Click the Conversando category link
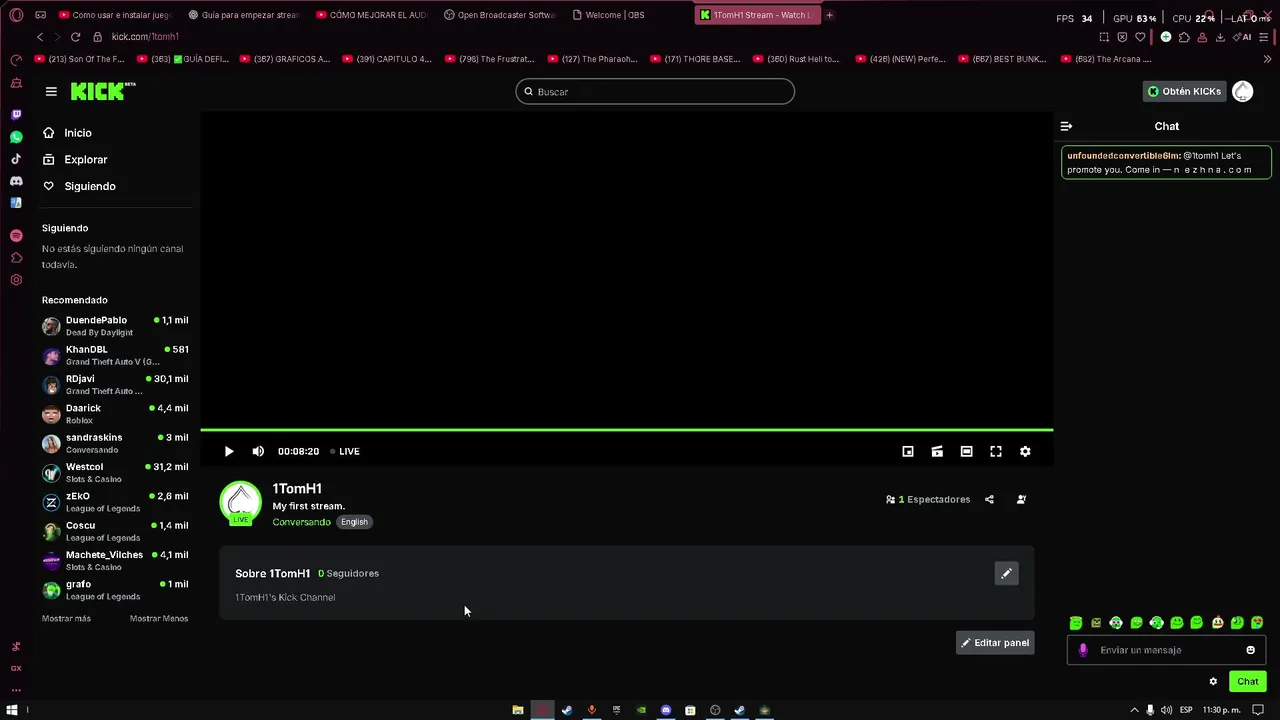 pyautogui.click(x=301, y=522)
